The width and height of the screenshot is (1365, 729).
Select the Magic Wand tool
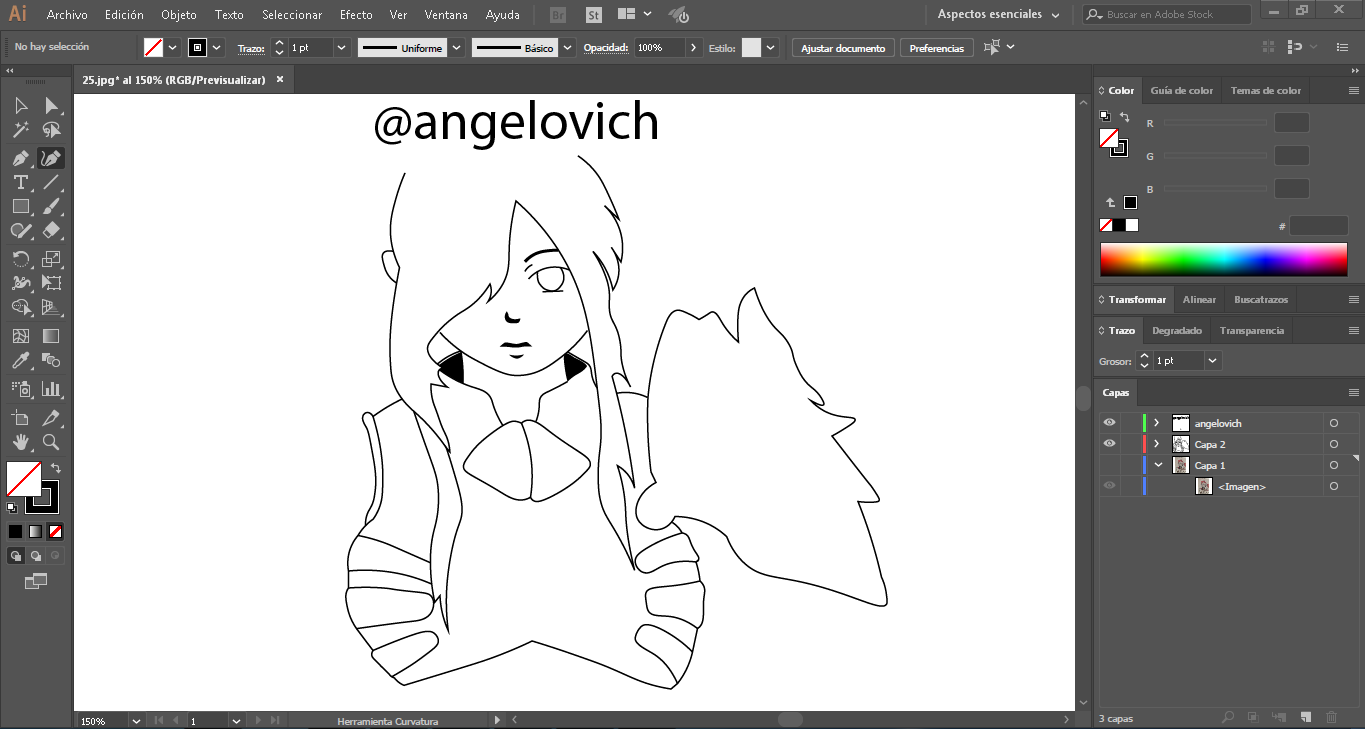coord(21,131)
